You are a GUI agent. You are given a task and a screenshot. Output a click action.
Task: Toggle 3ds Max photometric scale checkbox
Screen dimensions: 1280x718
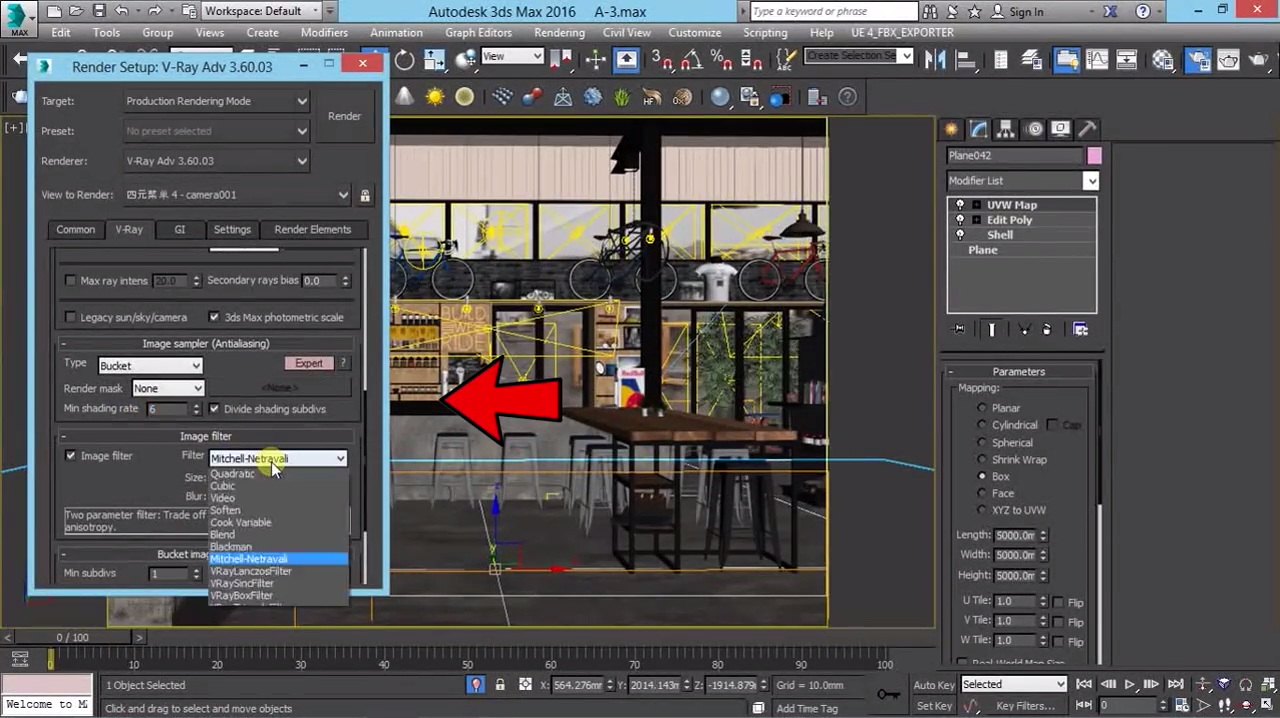point(214,317)
